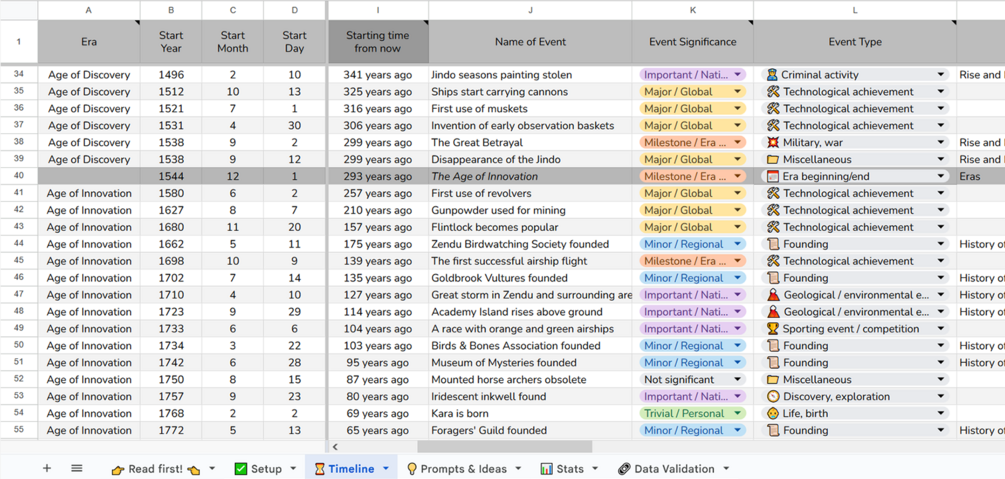Select the Name of Event header cell
The image size is (1005, 479).
pos(530,42)
